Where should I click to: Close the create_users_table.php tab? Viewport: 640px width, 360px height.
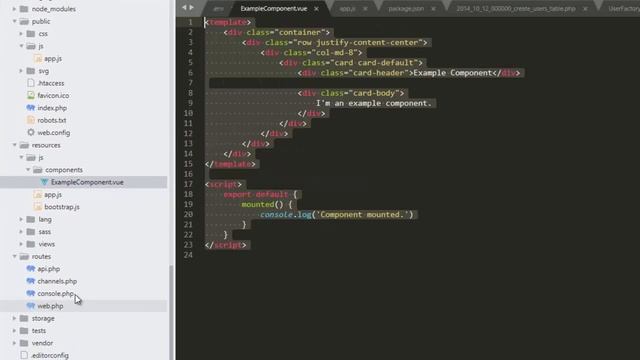pyautogui.click(x=585, y=9)
